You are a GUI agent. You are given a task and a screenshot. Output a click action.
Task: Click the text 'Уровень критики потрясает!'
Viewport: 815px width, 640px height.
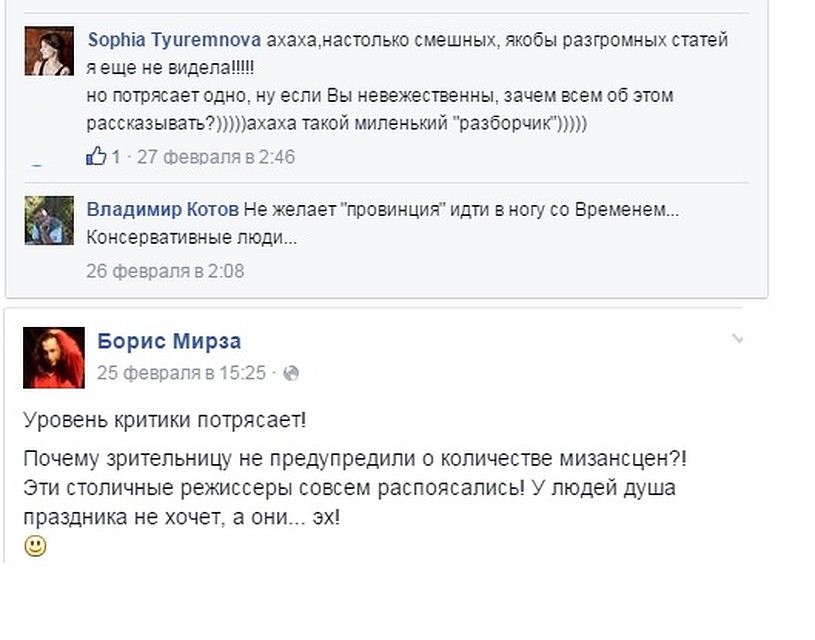tap(165, 420)
